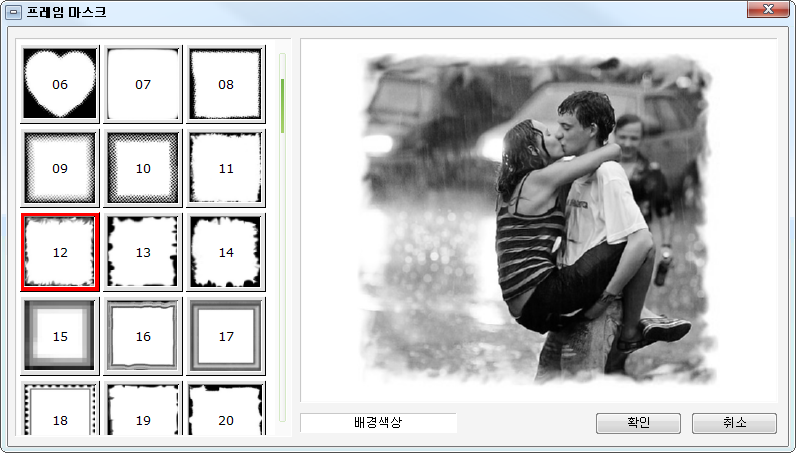This screenshot has width=796, height=453.
Task: Select halftone frame mask 09
Action: 60,168
